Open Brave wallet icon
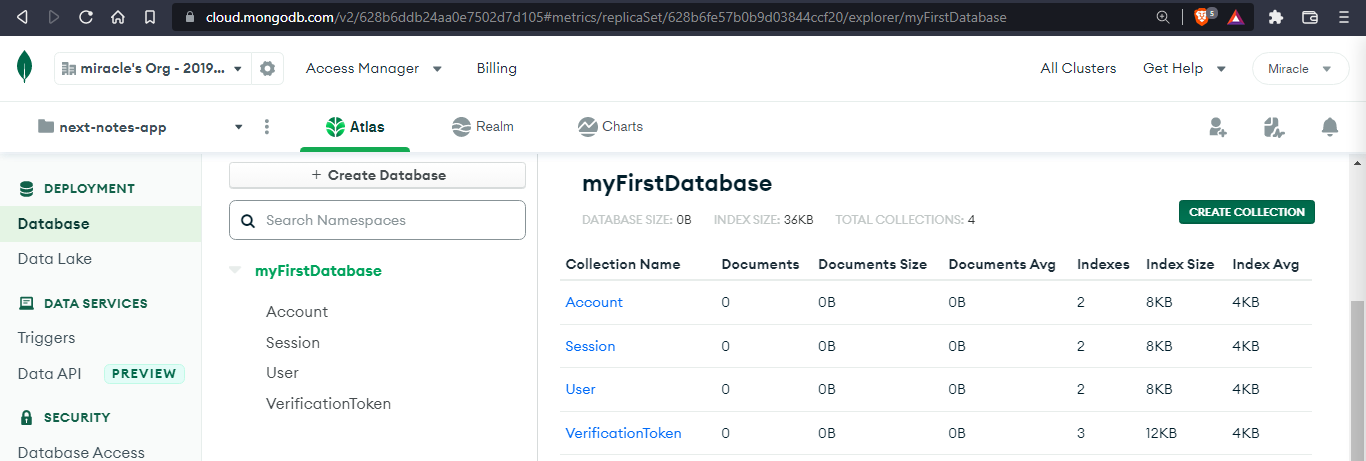The image size is (1366, 461). pos(1310,17)
